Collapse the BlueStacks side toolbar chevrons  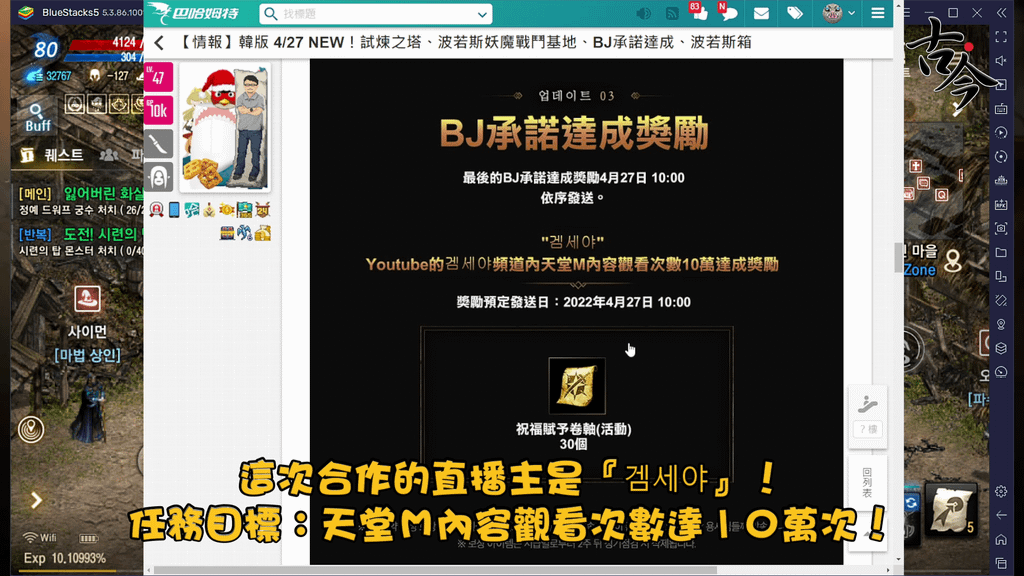click(x=1001, y=13)
